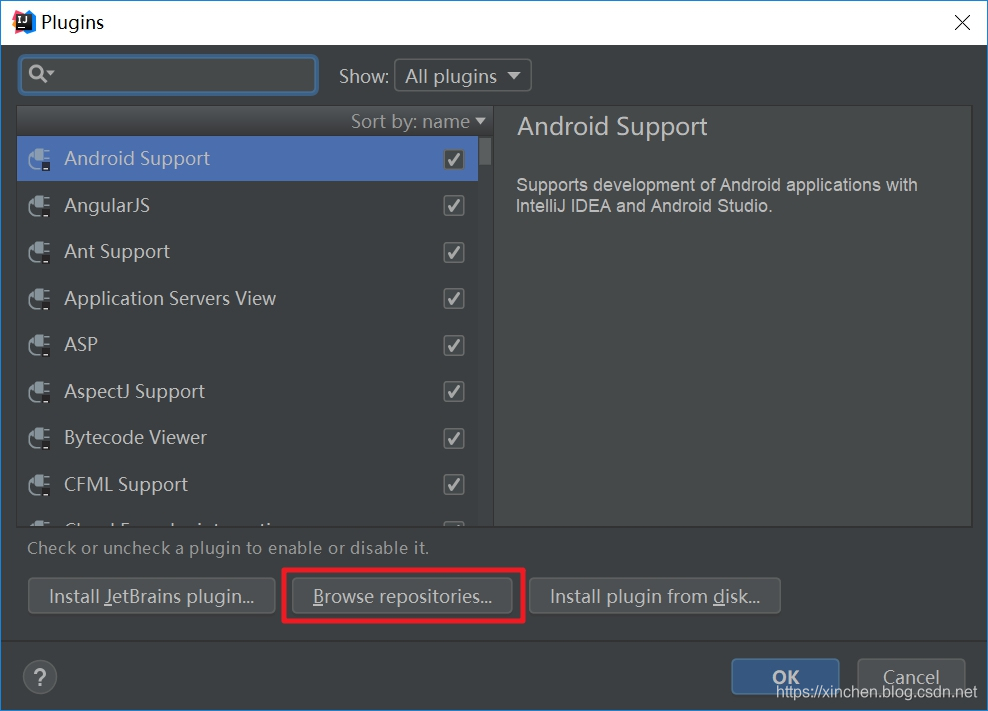The height and width of the screenshot is (711, 988).
Task: Click the IntelliJ logo in the title bar
Action: click(23, 22)
